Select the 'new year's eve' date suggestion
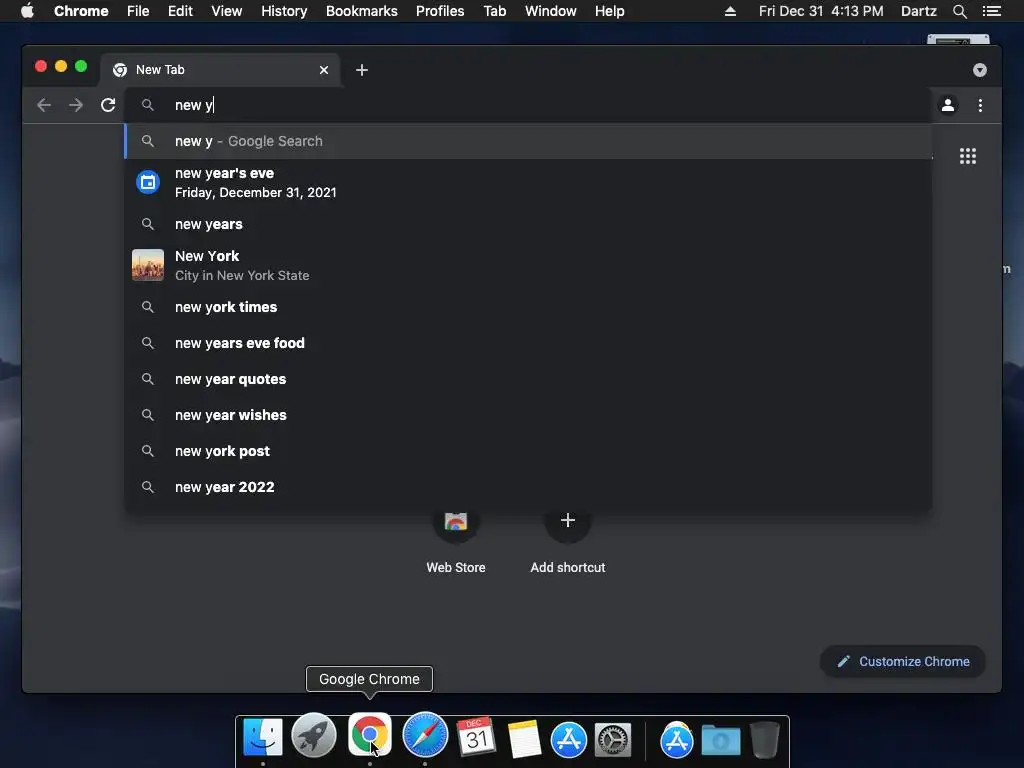The height and width of the screenshot is (768, 1024). click(528, 183)
